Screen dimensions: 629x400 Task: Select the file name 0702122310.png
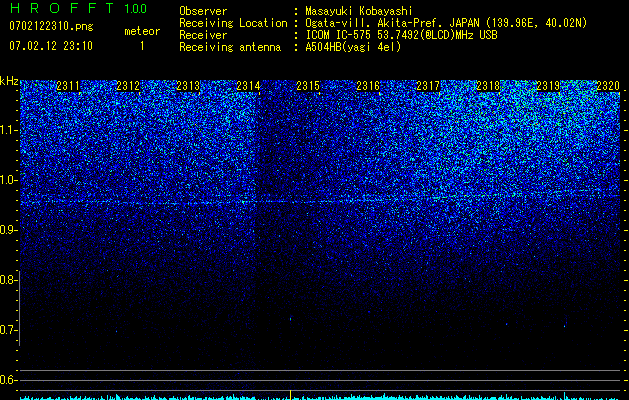[51, 26]
